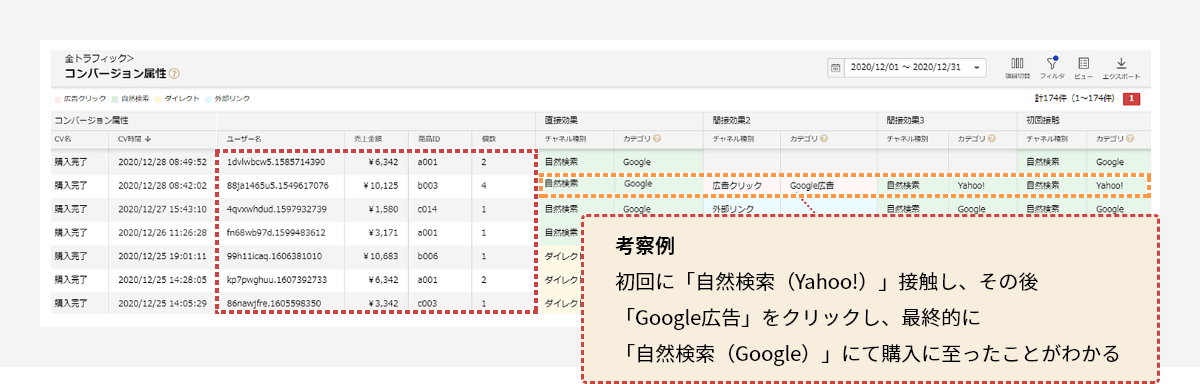Select user 1dvlwbcw5.1585714390
The width and height of the screenshot is (1200, 384).
point(276,161)
